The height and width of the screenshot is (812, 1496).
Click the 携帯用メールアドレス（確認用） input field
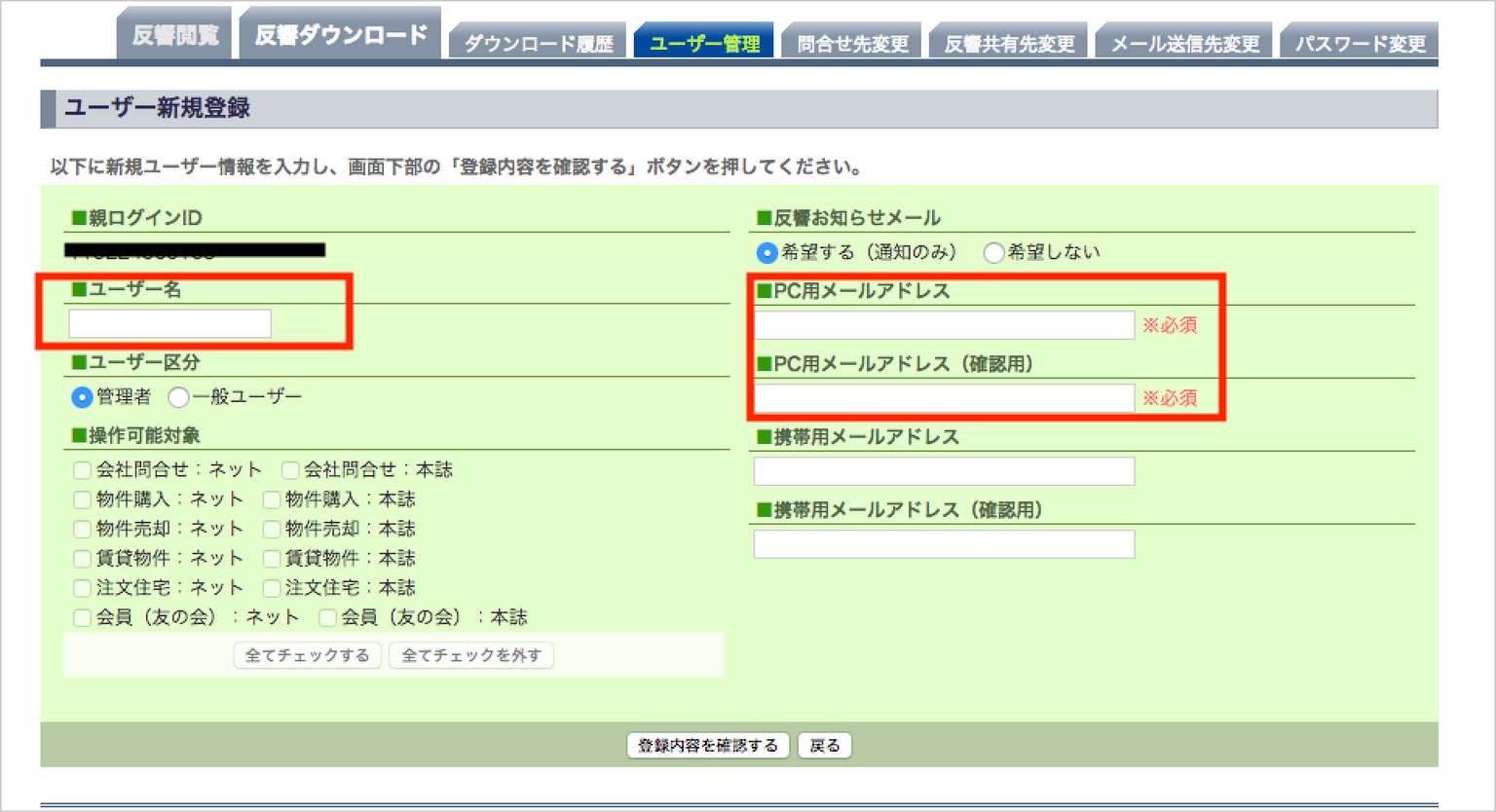(944, 544)
